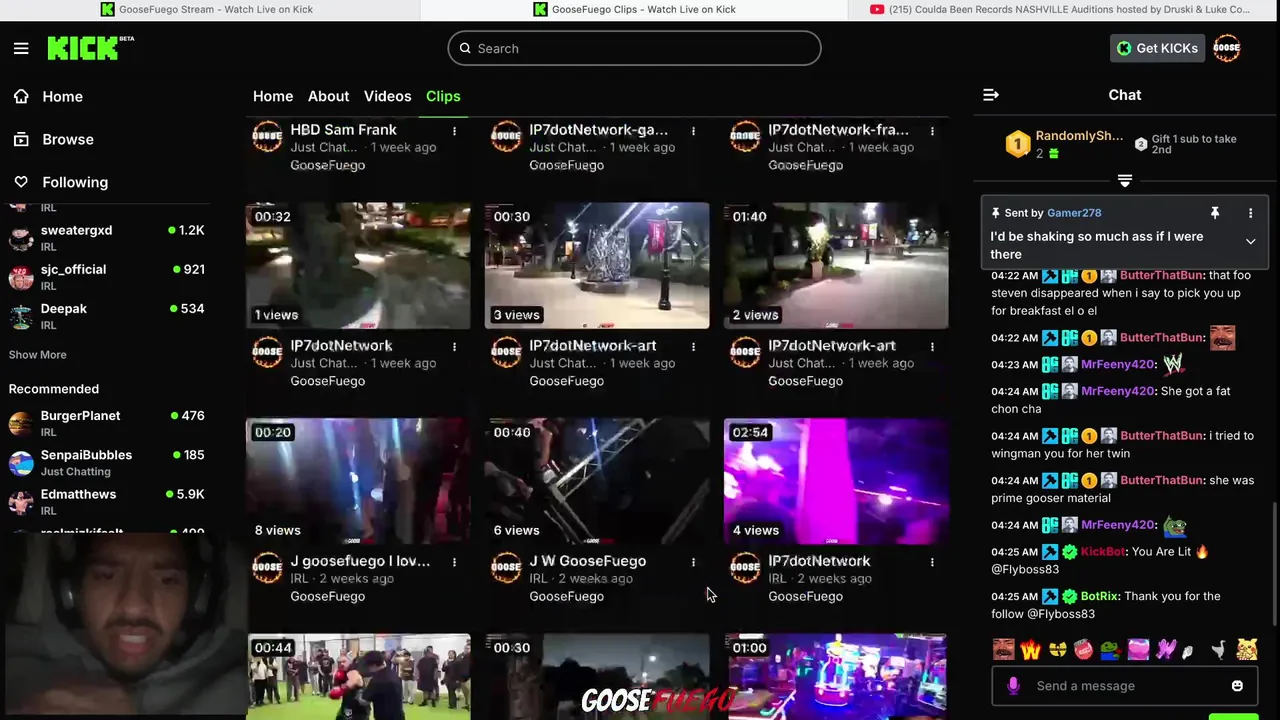This screenshot has height=720, width=1280.
Task: Collapse the chat panel icon
Action: (x=990, y=95)
